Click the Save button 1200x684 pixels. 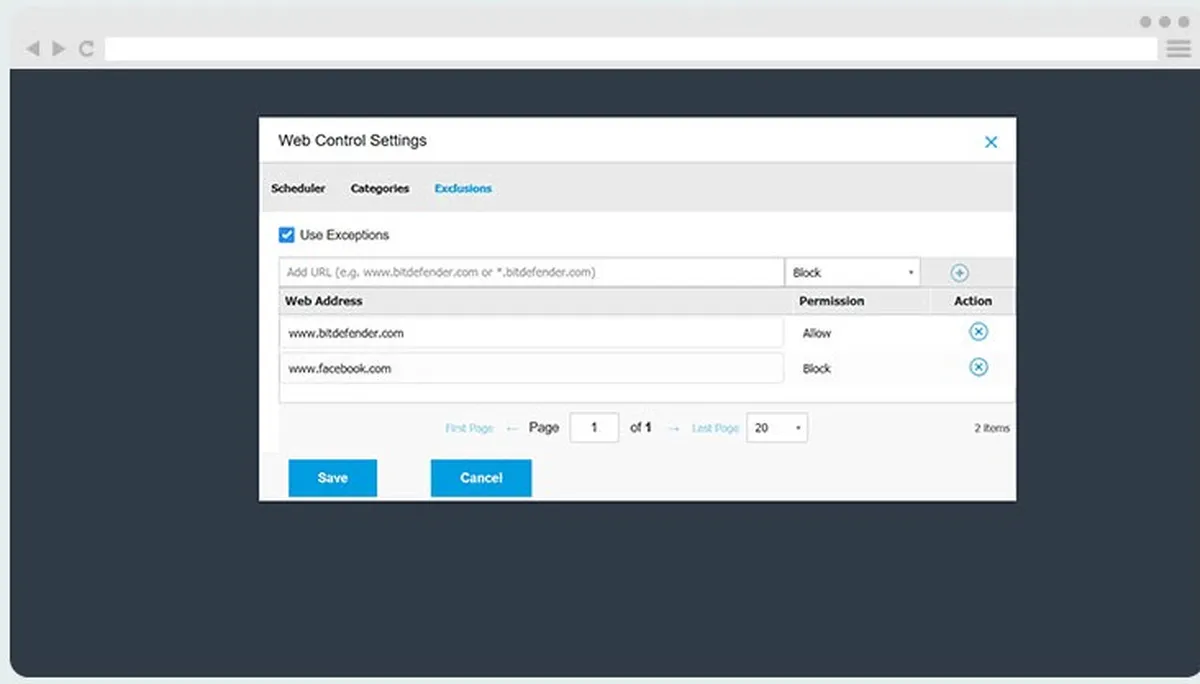click(x=333, y=478)
